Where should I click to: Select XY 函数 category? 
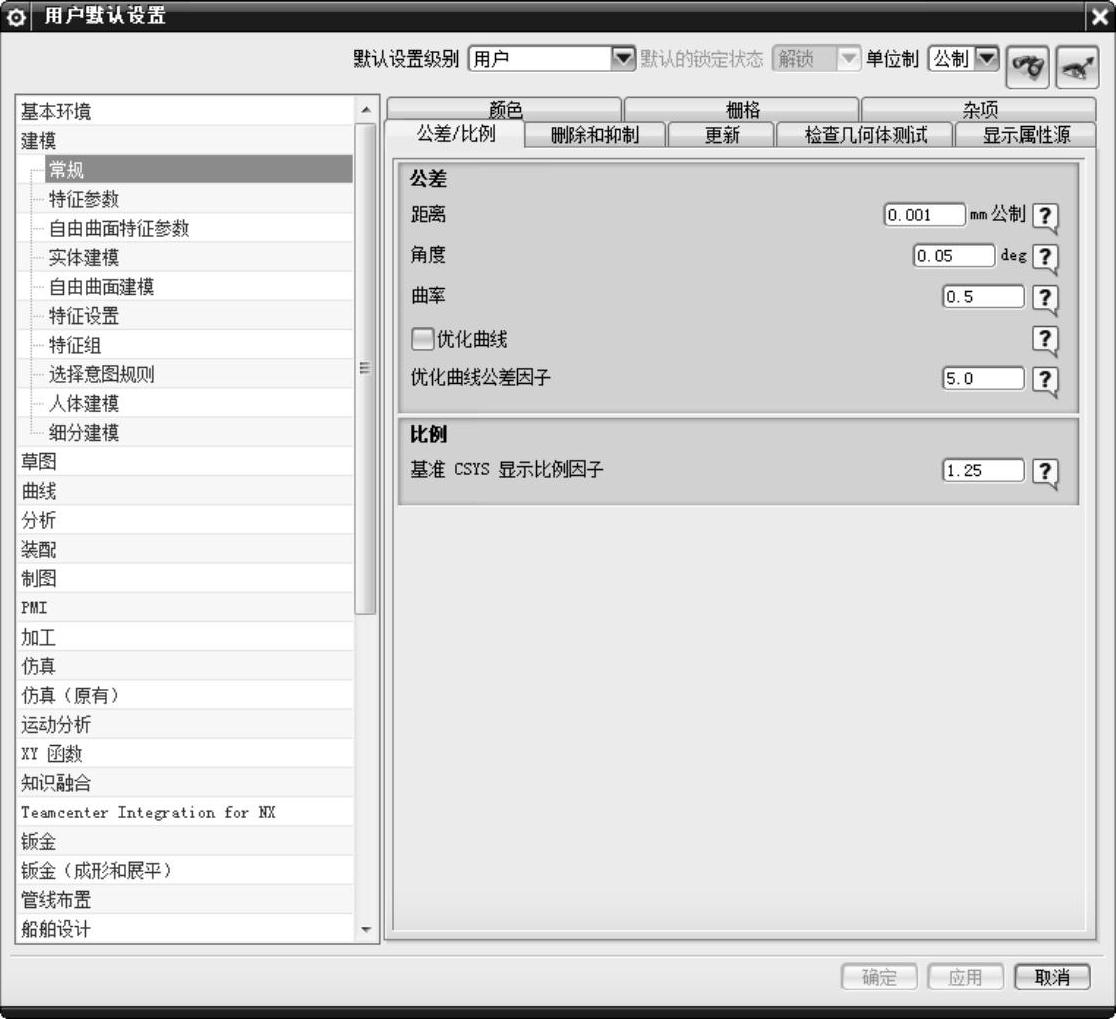(184, 753)
